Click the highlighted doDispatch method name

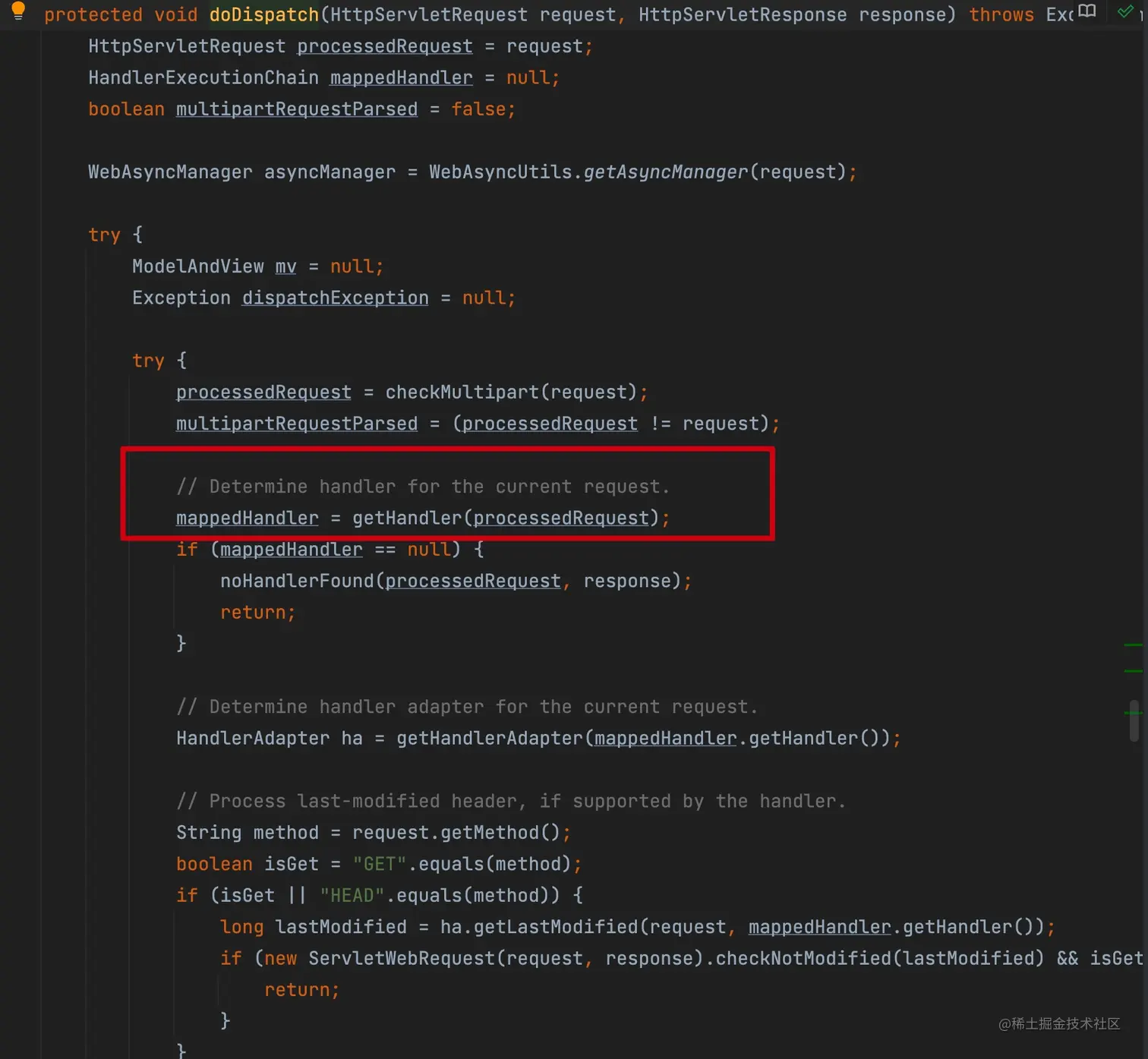tap(263, 14)
